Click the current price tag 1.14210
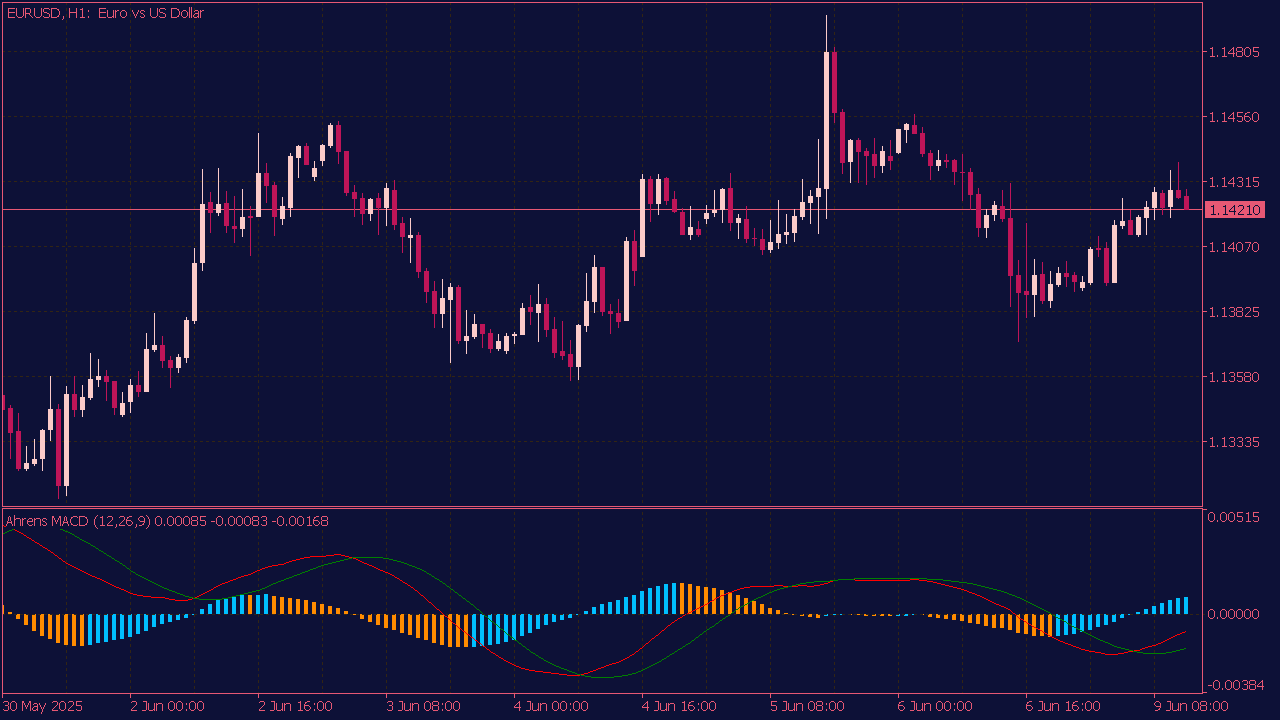The width and height of the screenshot is (1280, 720). (1236, 210)
